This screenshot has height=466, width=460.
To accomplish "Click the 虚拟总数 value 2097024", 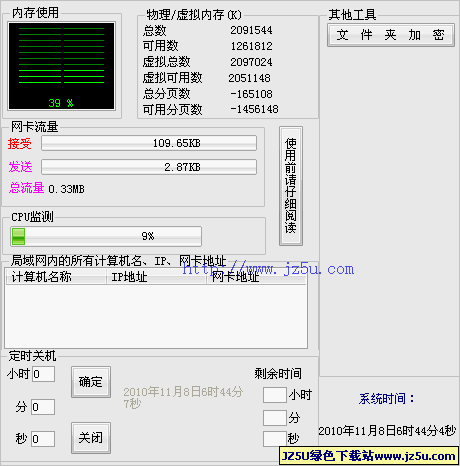I will click(251, 62).
